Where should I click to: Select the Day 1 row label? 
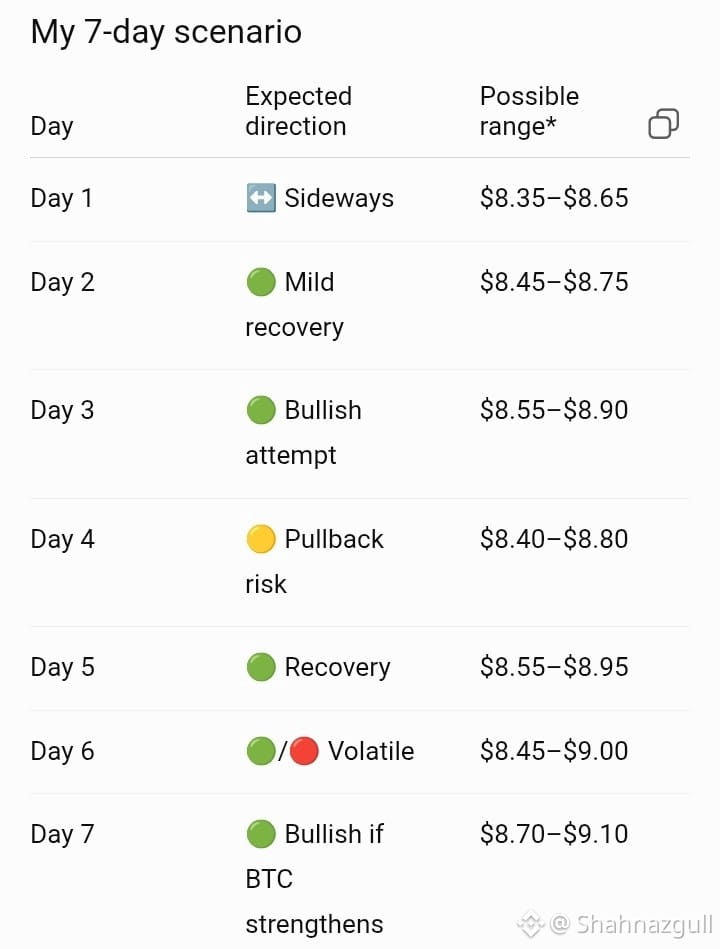pyautogui.click(x=61, y=199)
